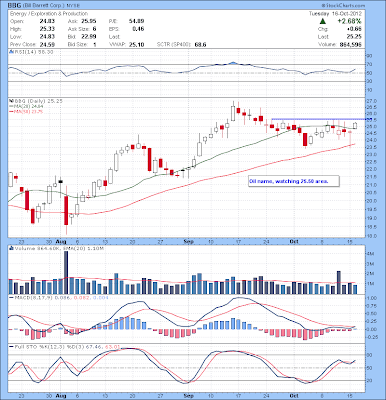Click the Sep label on the price chart axis

pos(189,241)
